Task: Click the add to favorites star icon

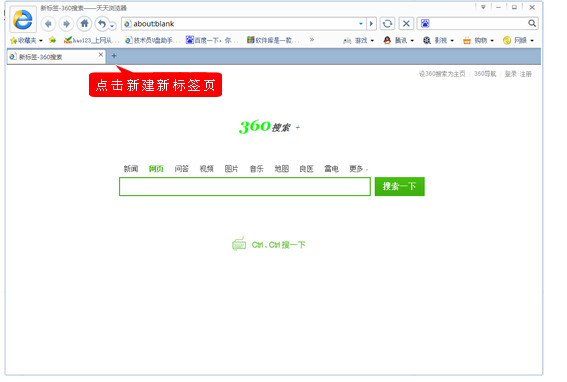Action: 52,40
